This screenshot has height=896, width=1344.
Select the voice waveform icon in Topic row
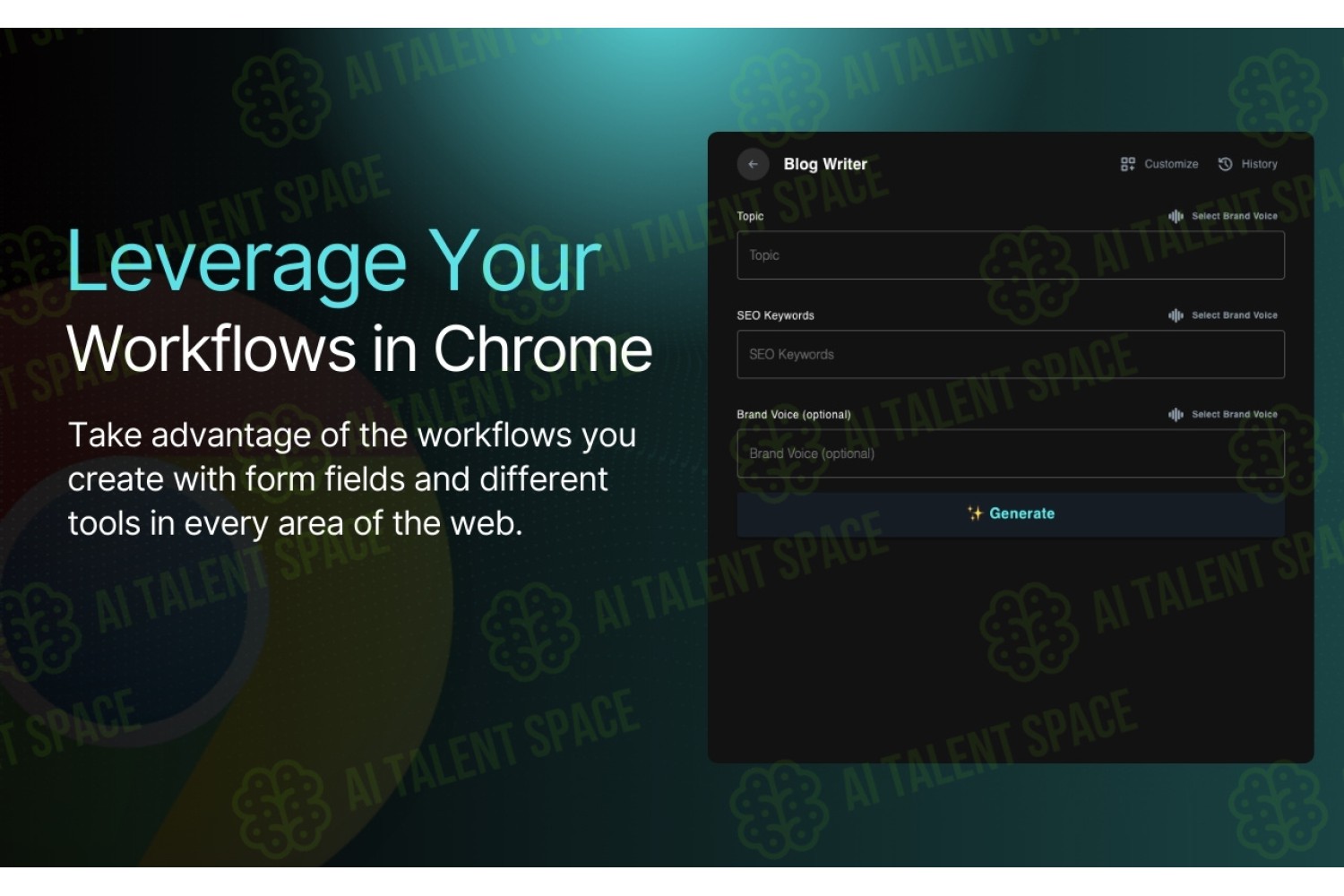click(x=1176, y=216)
